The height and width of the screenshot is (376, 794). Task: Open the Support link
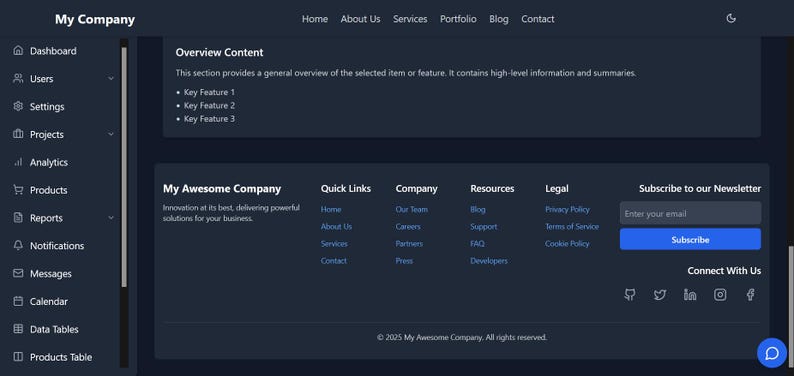point(484,227)
